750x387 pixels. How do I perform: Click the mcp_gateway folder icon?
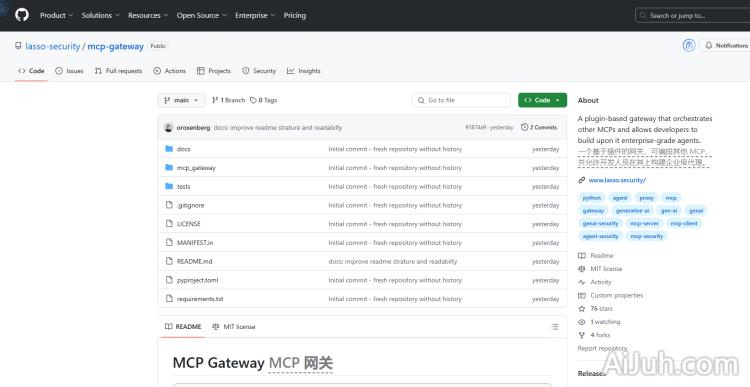pos(169,167)
